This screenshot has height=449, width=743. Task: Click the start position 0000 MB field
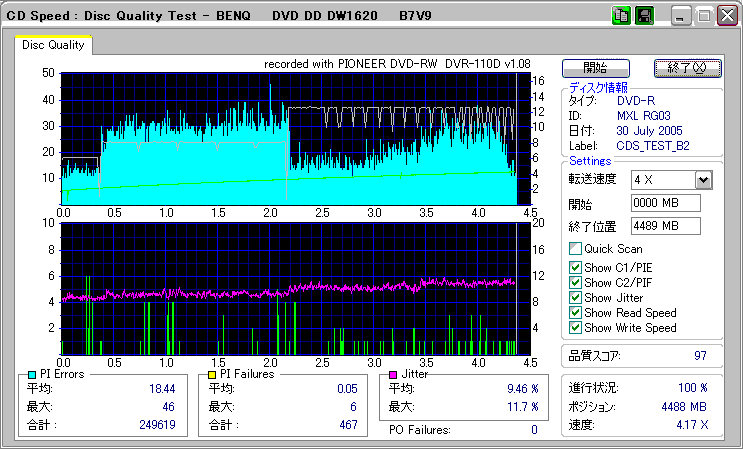coord(665,203)
